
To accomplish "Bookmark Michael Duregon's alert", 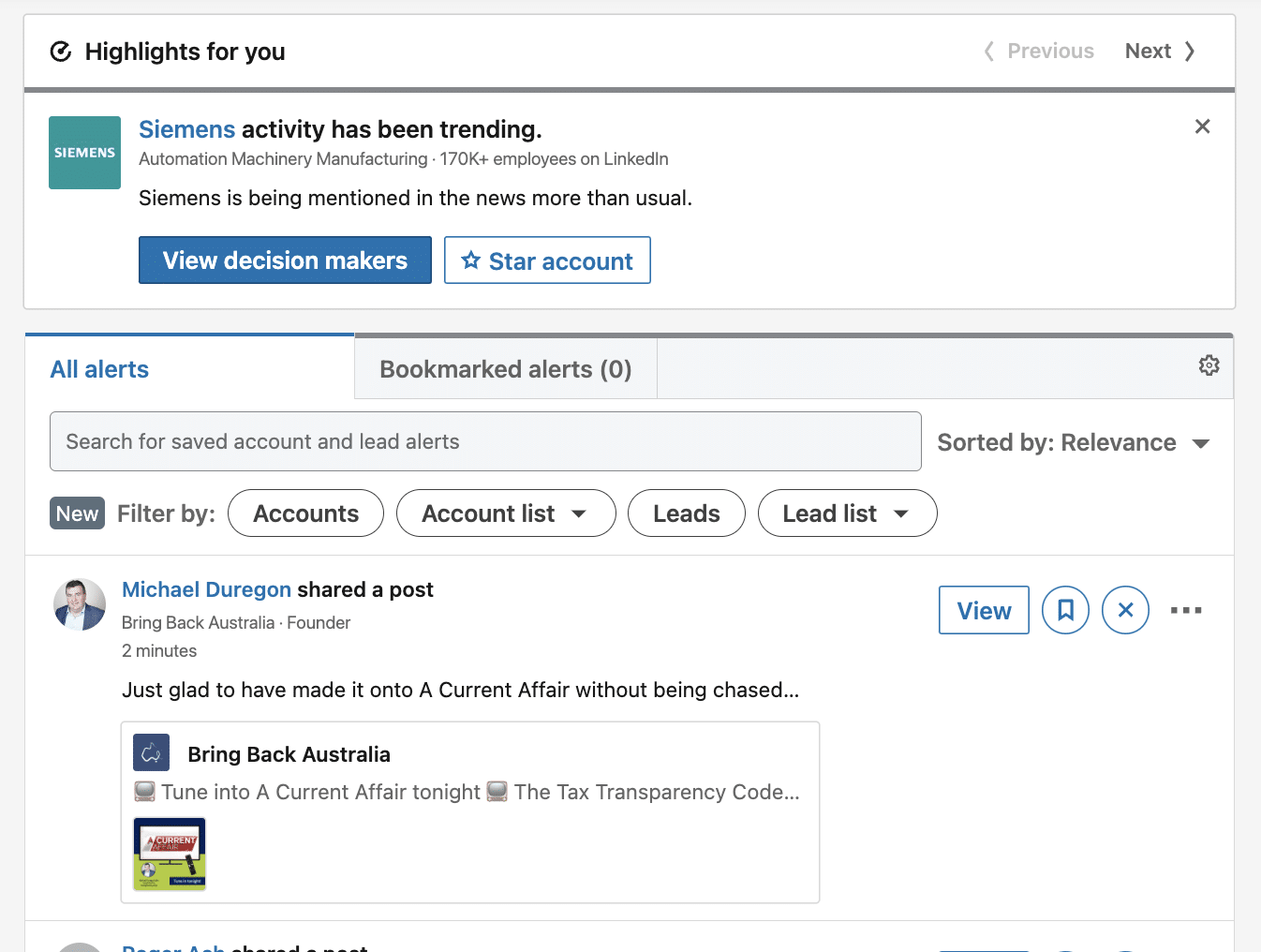I will (1065, 610).
